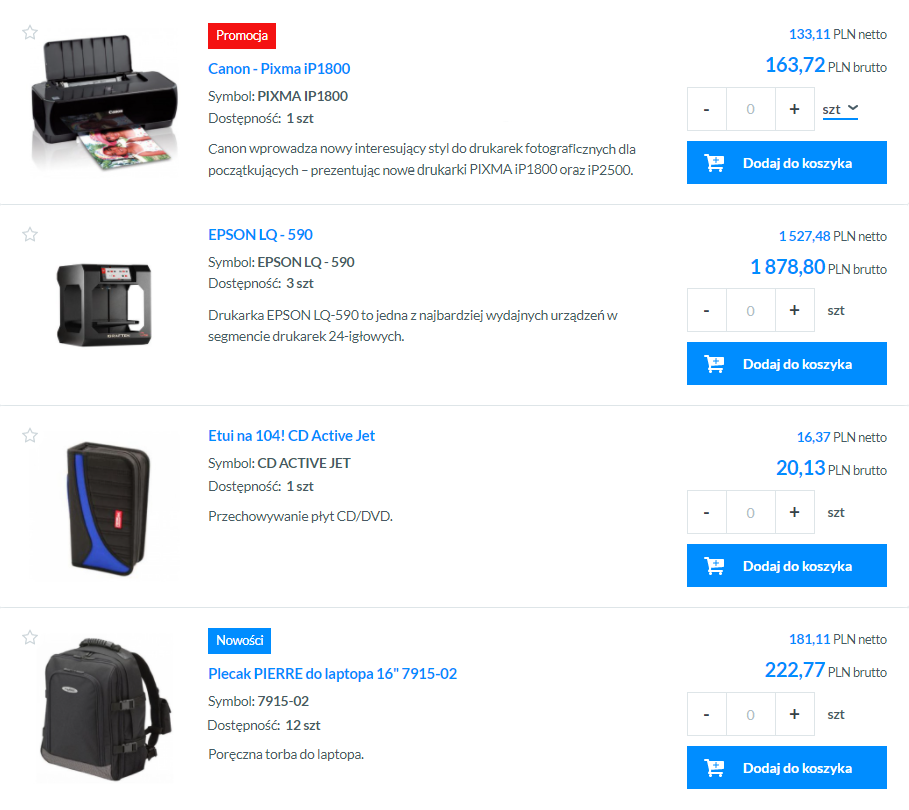The image size is (909, 810).
Task: Click quantity field for Etui CD Active Jet
Action: (x=751, y=512)
